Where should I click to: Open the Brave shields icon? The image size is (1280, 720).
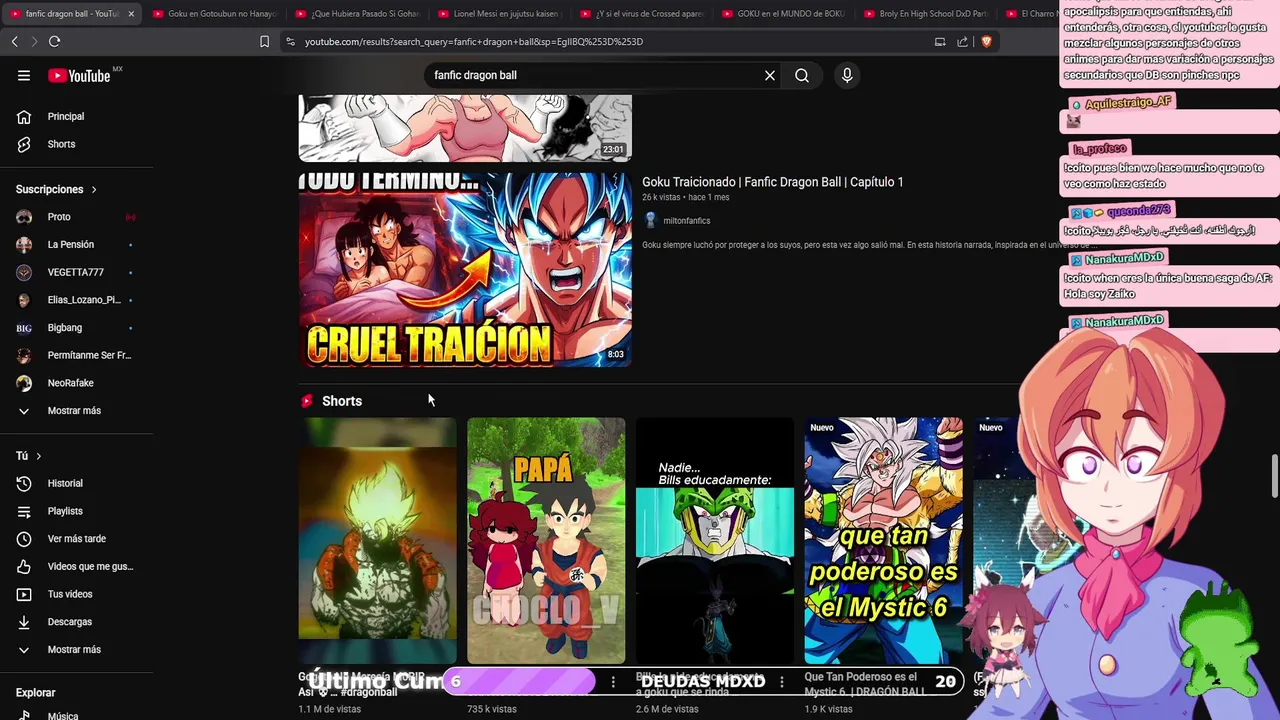tap(986, 41)
